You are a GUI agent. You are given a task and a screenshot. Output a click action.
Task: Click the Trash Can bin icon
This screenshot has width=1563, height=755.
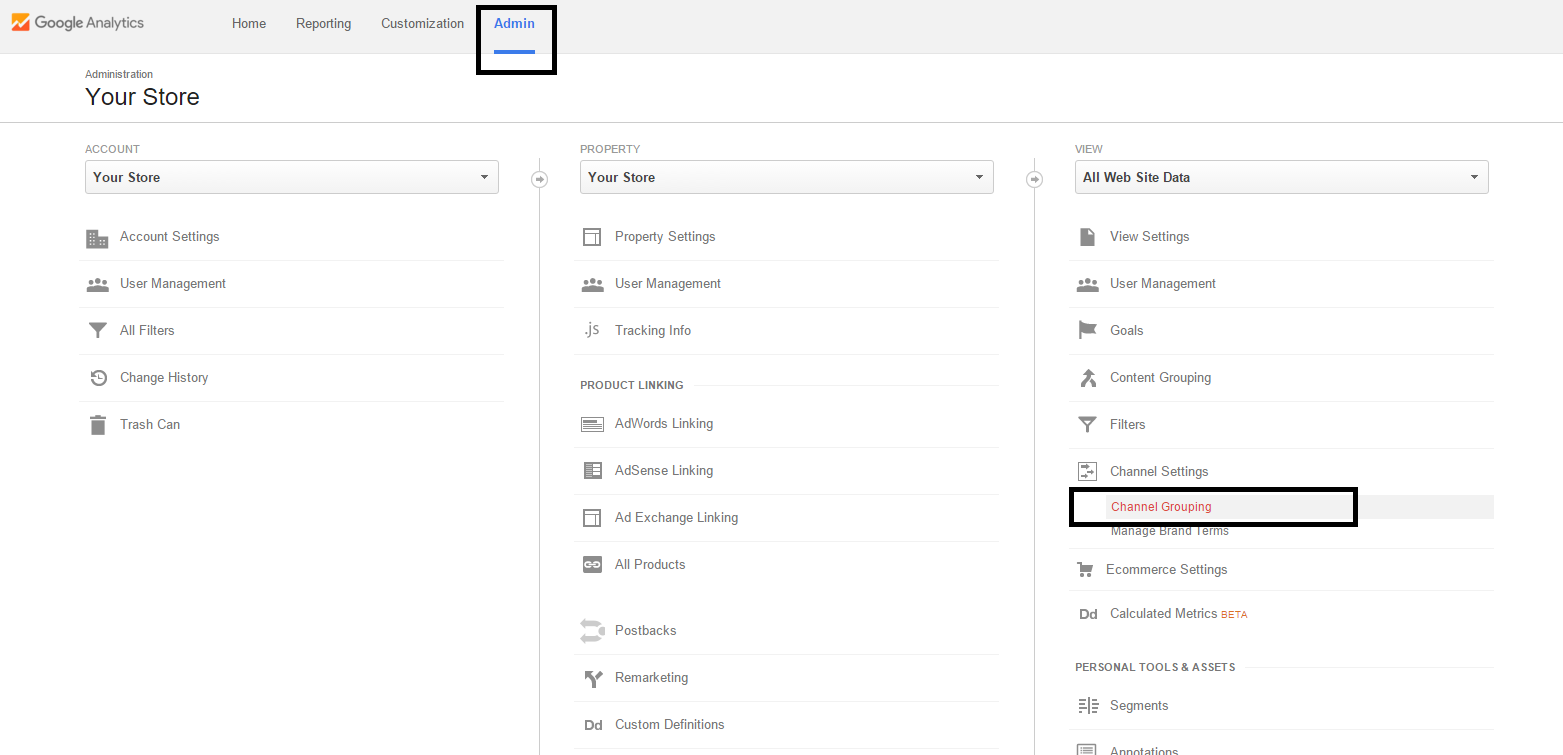[97, 425]
